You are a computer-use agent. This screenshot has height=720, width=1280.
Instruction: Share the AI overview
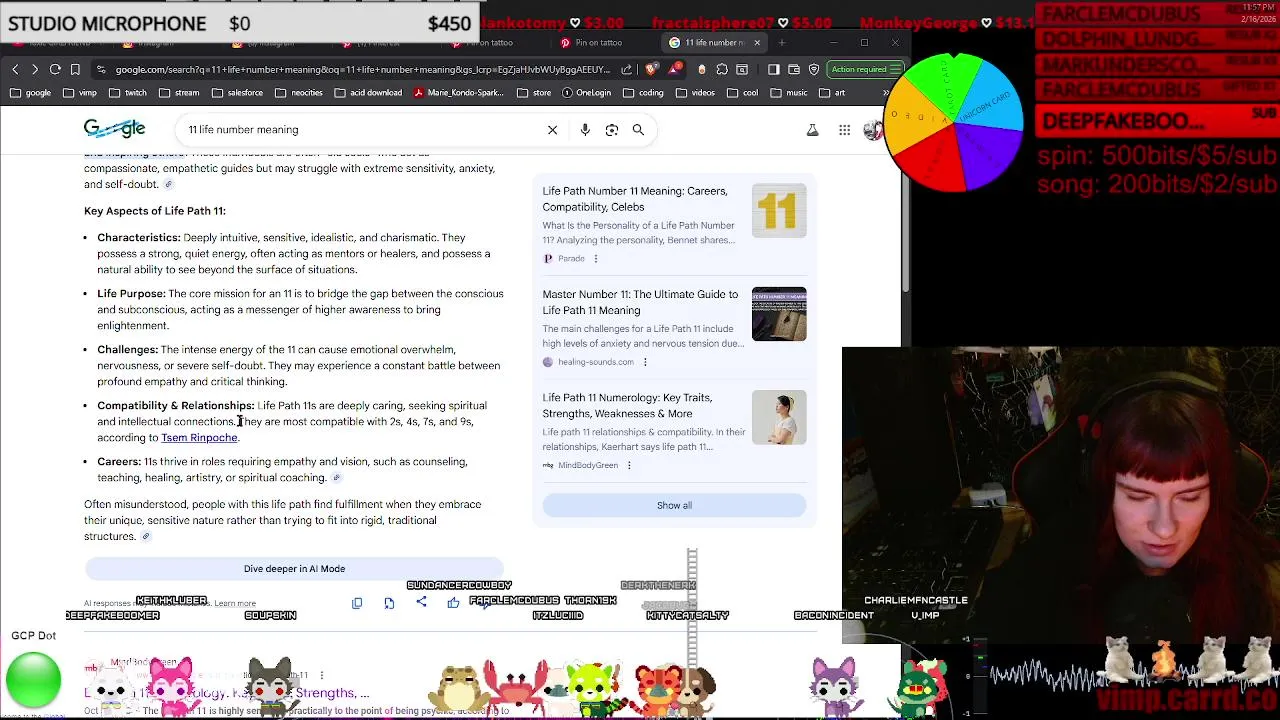(421, 602)
